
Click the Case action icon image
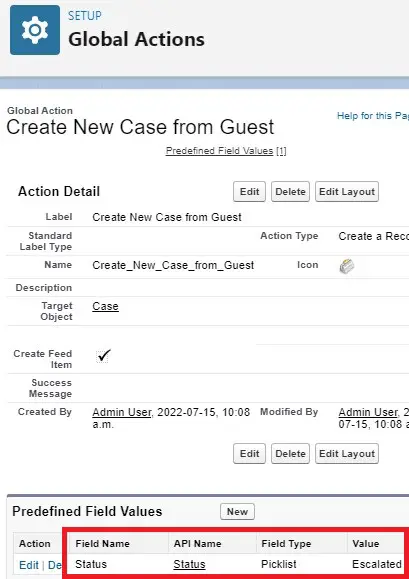(347, 266)
